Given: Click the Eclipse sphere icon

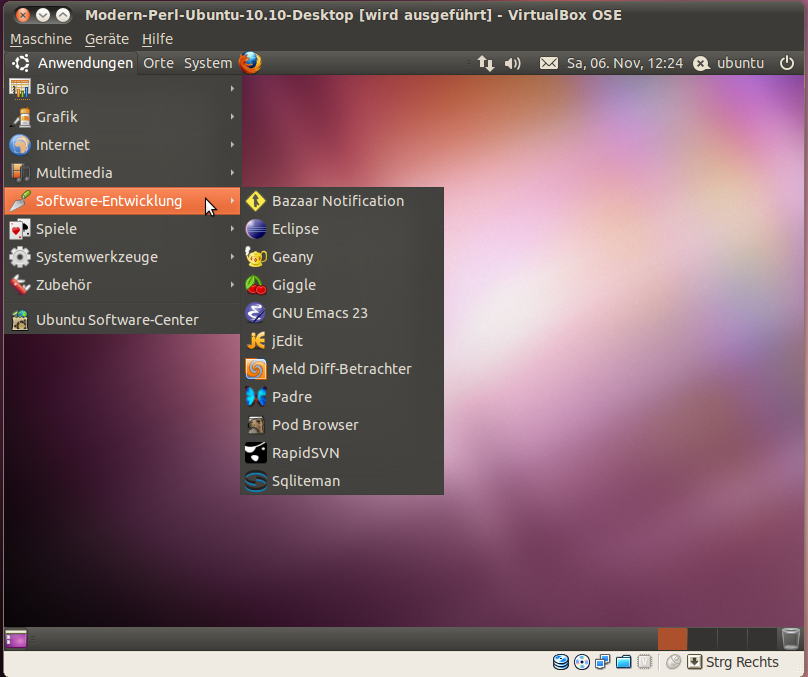Looking at the screenshot, I should click(256, 229).
